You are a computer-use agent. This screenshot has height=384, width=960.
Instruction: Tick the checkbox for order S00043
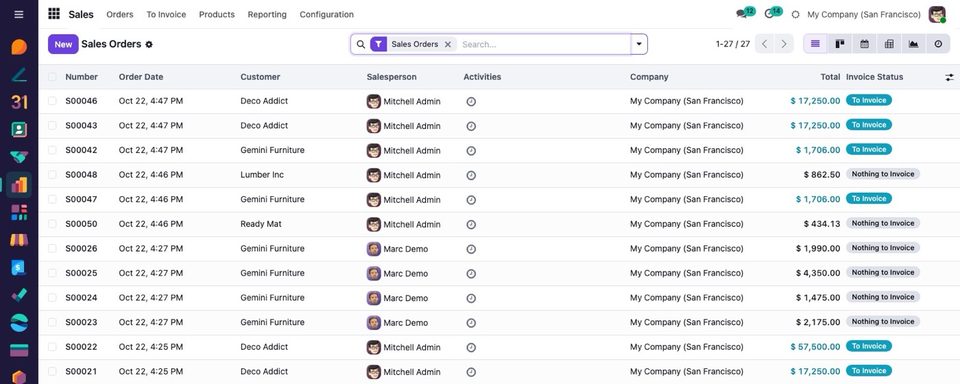point(52,126)
